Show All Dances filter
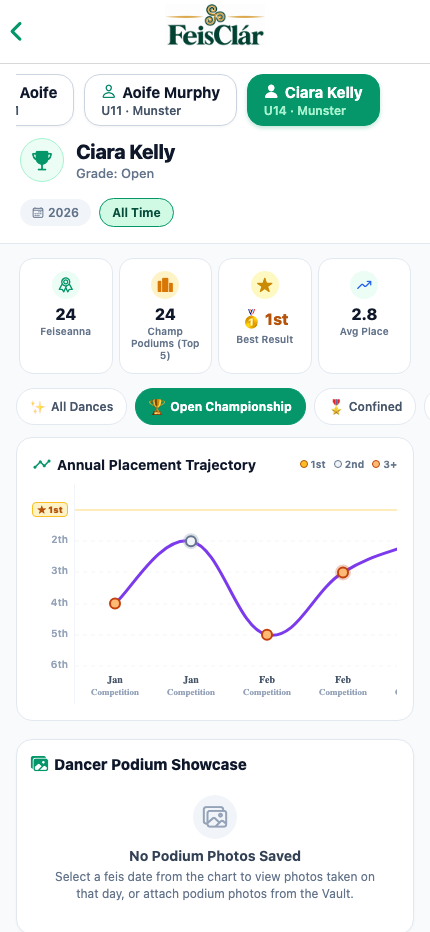The width and height of the screenshot is (430, 932). 71,407
